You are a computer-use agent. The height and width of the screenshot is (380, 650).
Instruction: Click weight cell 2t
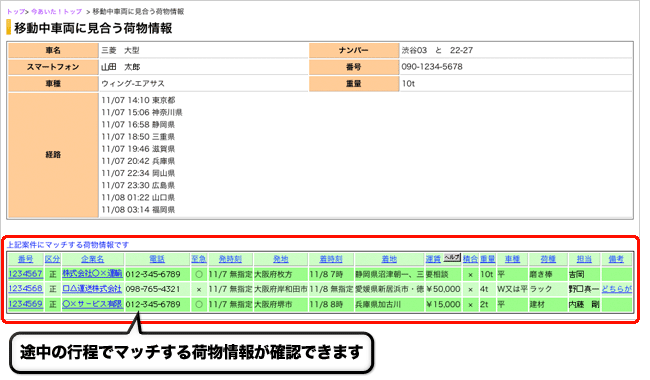[484, 305]
